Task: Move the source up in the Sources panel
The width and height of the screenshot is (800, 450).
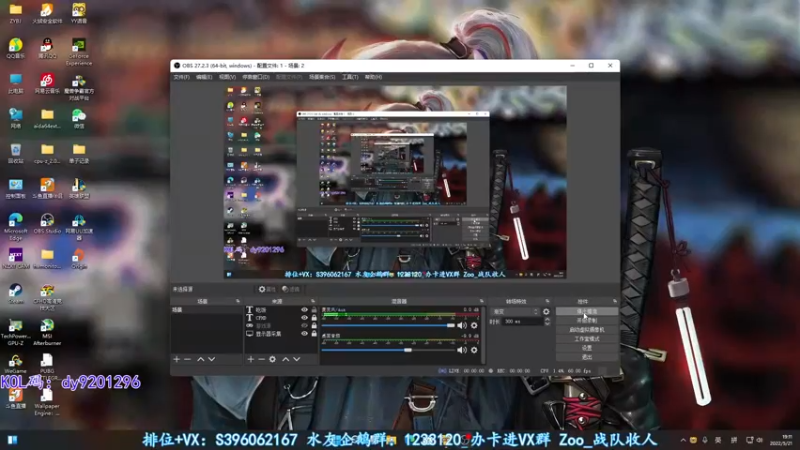Action: point(286,359)
